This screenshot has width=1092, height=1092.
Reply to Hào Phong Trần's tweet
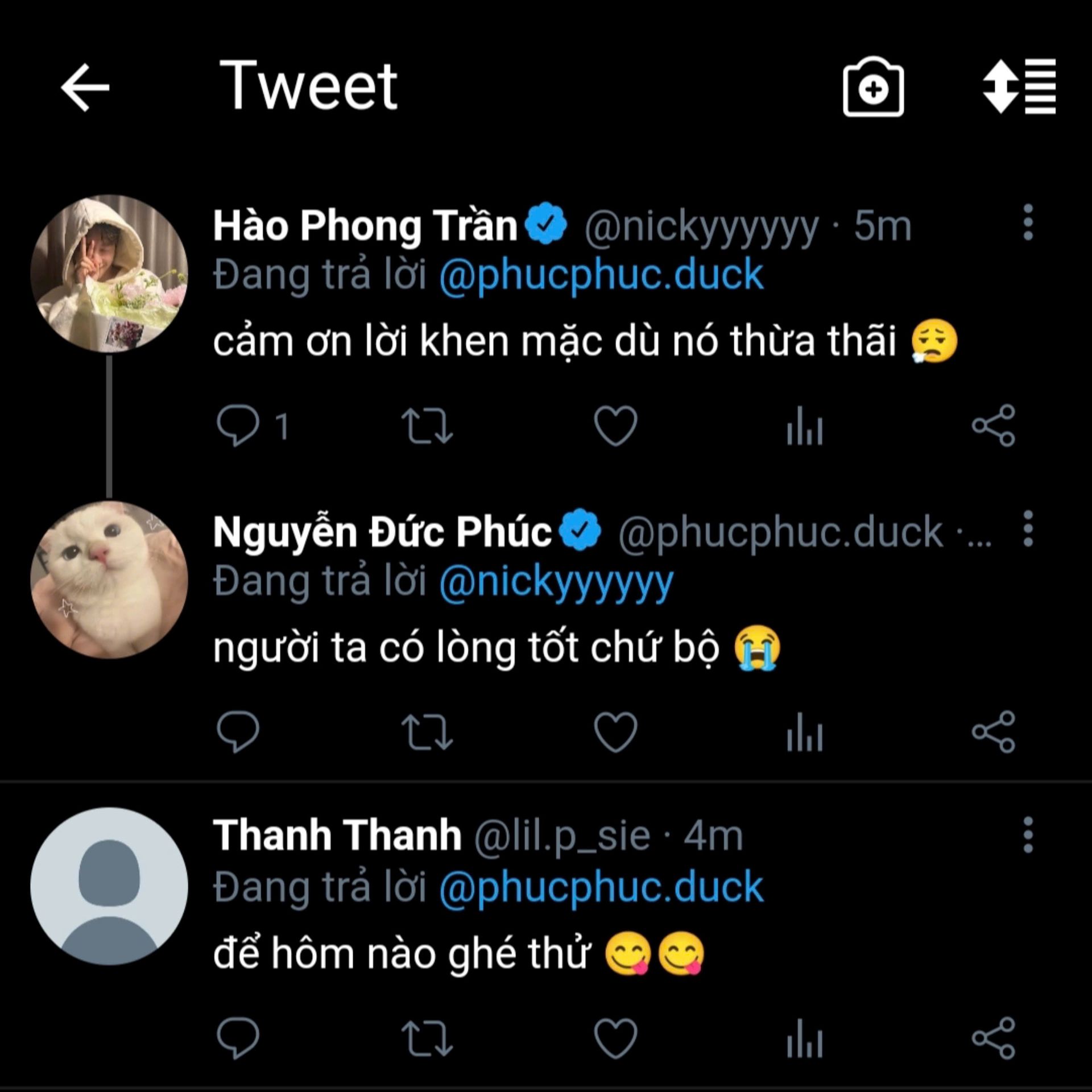(238, 425)
